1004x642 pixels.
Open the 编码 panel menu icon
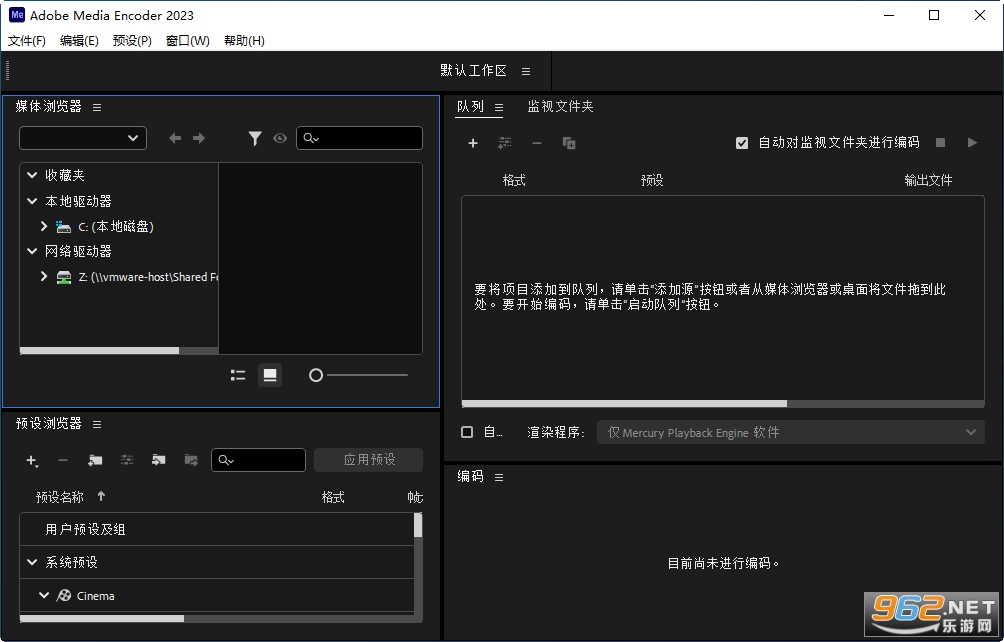click(x=499, y=477)
